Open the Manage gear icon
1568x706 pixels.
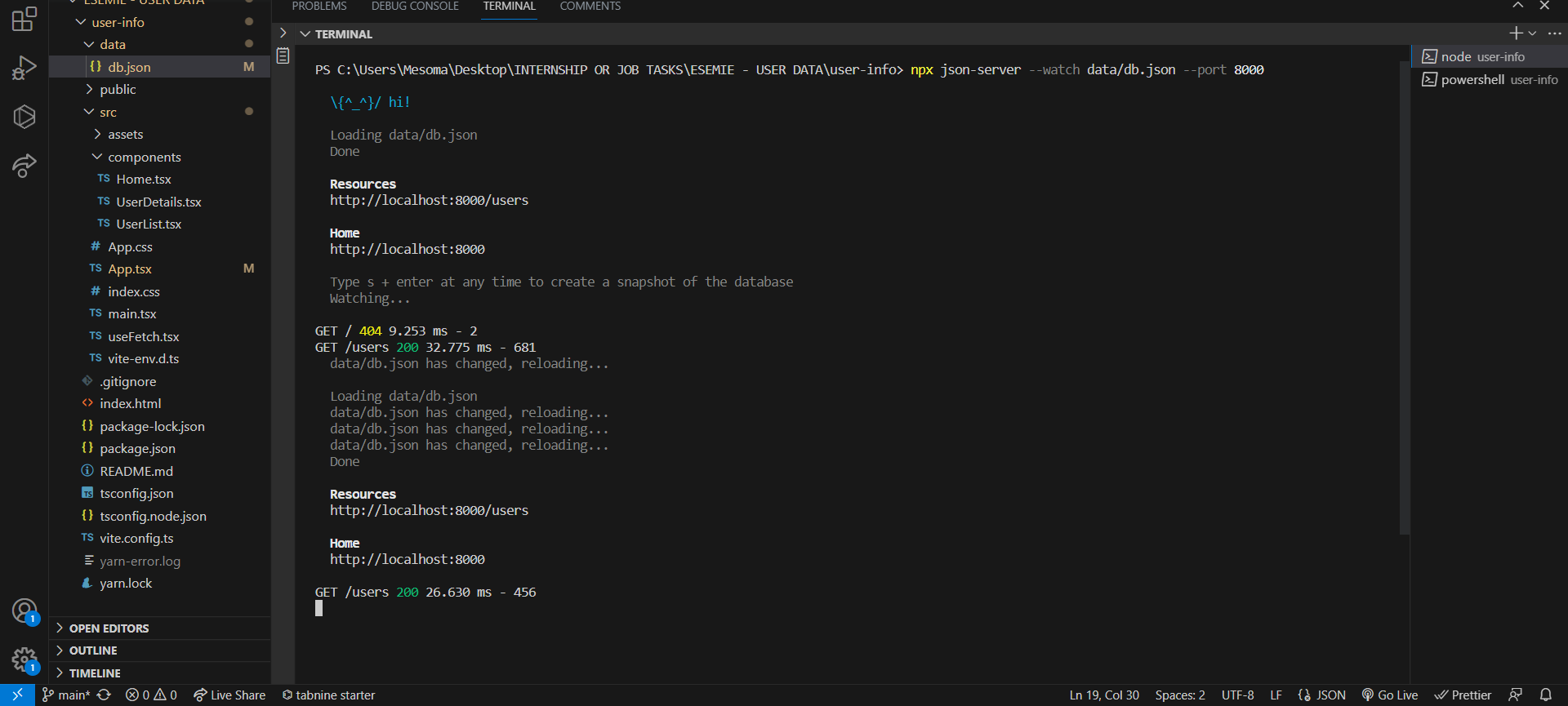(24, 659)
